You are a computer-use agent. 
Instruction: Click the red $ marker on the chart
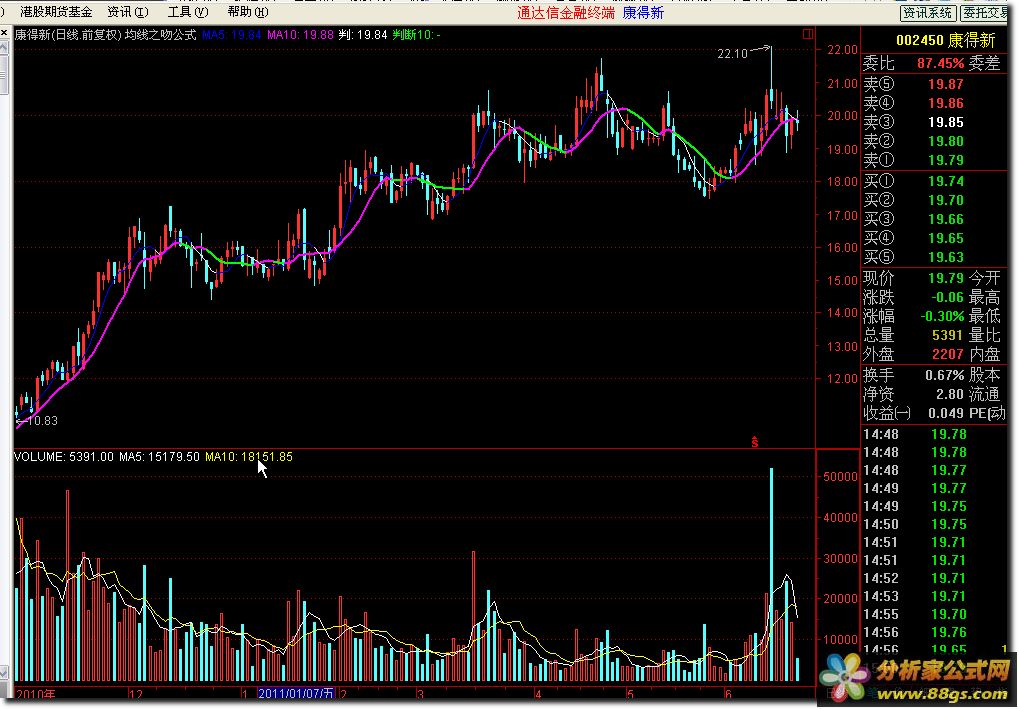click(755, 443)
